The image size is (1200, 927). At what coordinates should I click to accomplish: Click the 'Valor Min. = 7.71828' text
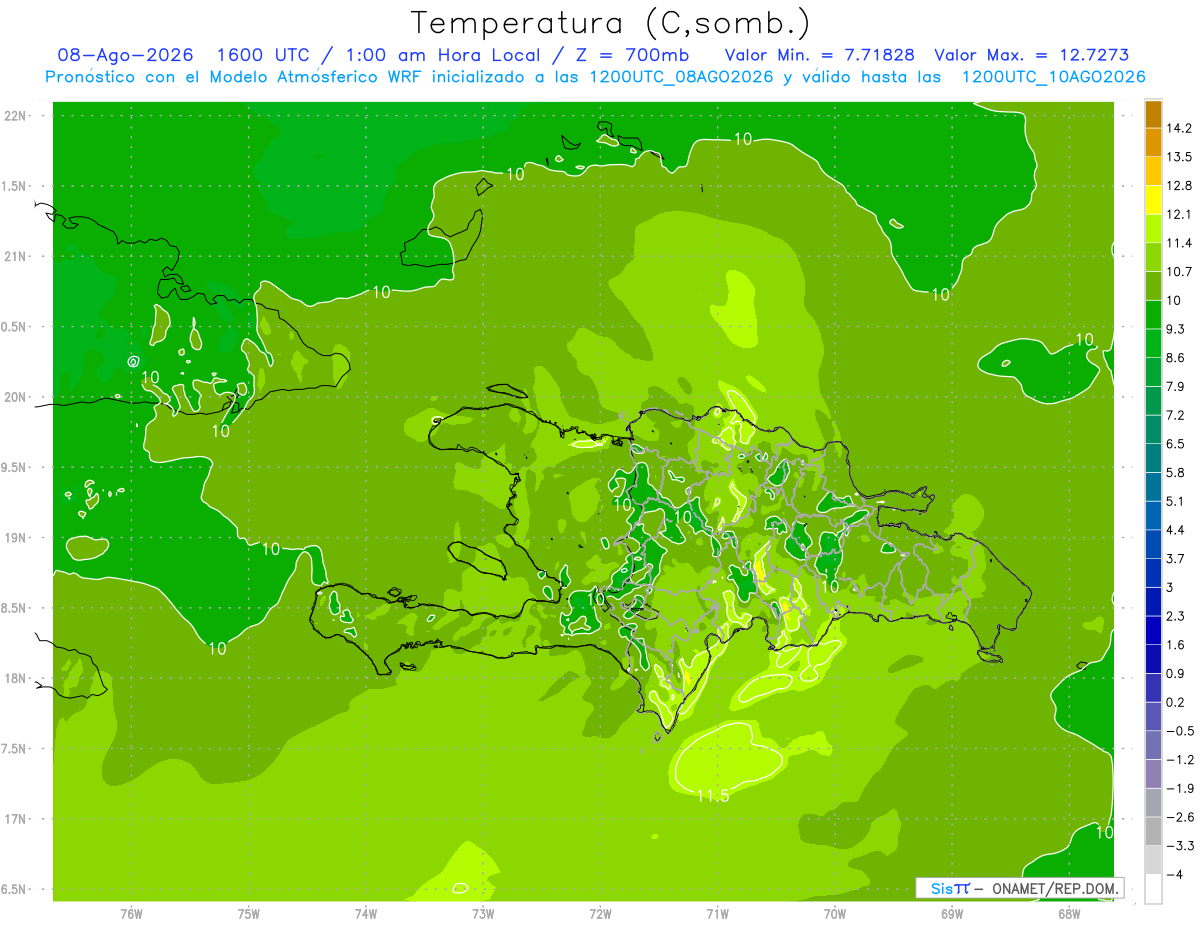820,56
